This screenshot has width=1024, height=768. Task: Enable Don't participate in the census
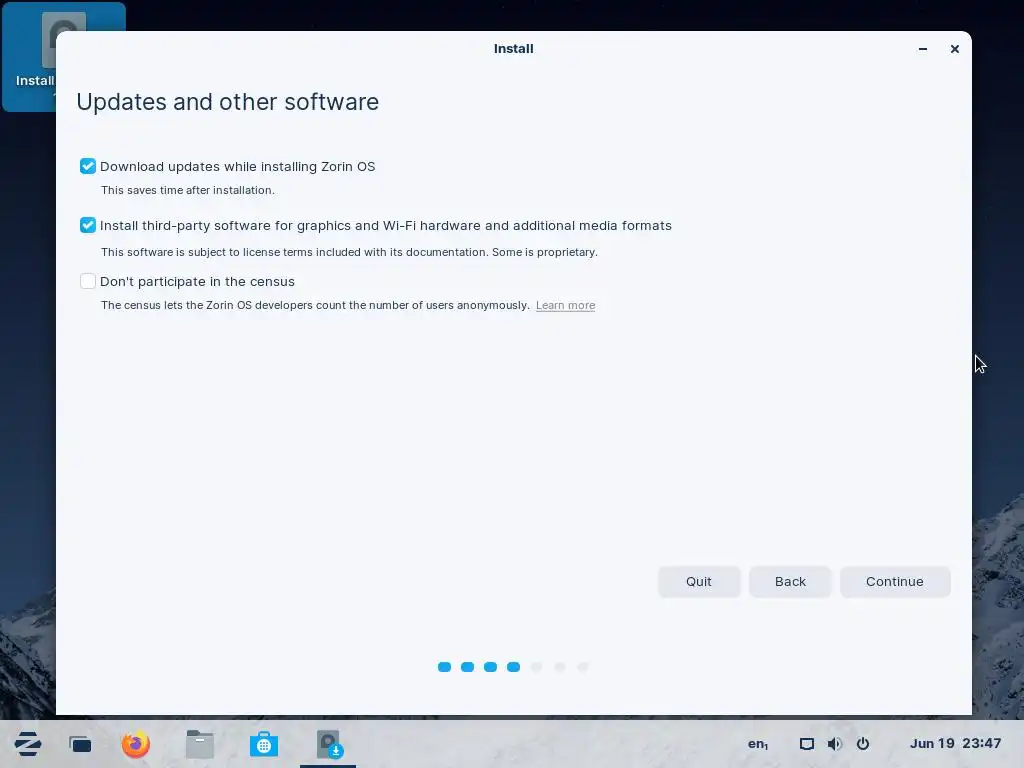(88, 281)
